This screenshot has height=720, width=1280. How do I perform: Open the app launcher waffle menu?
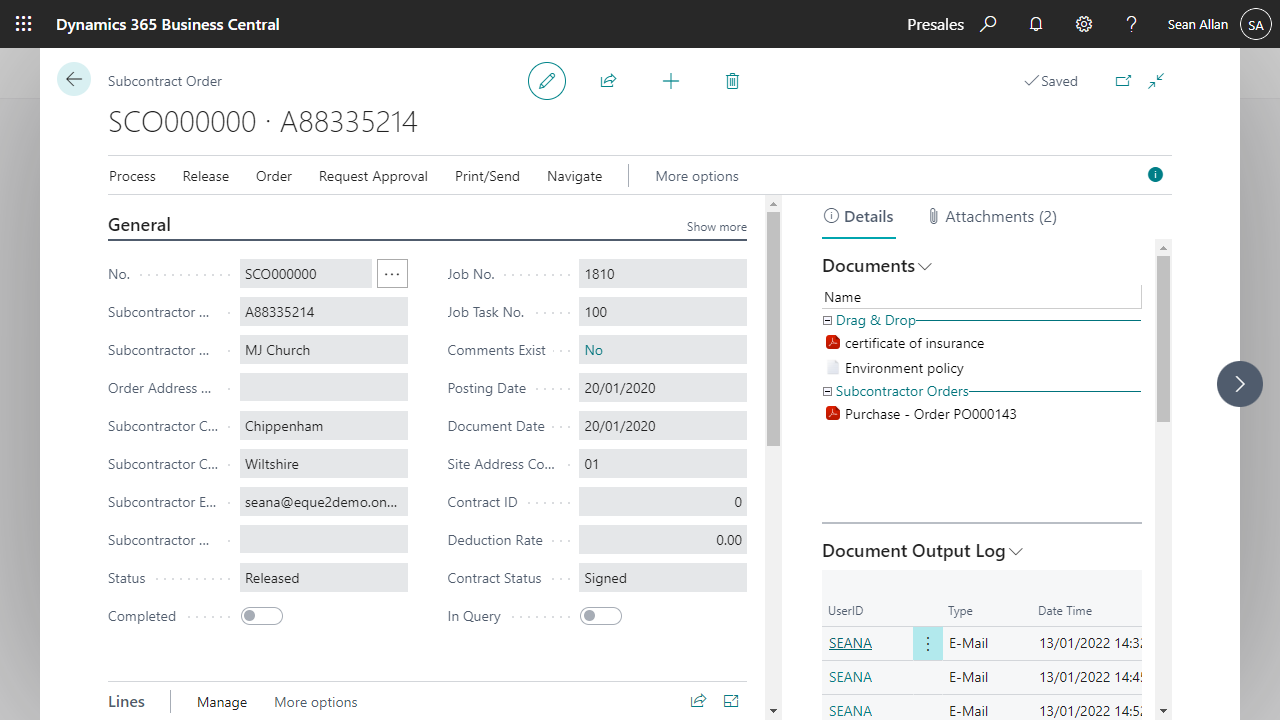(24, 24)
